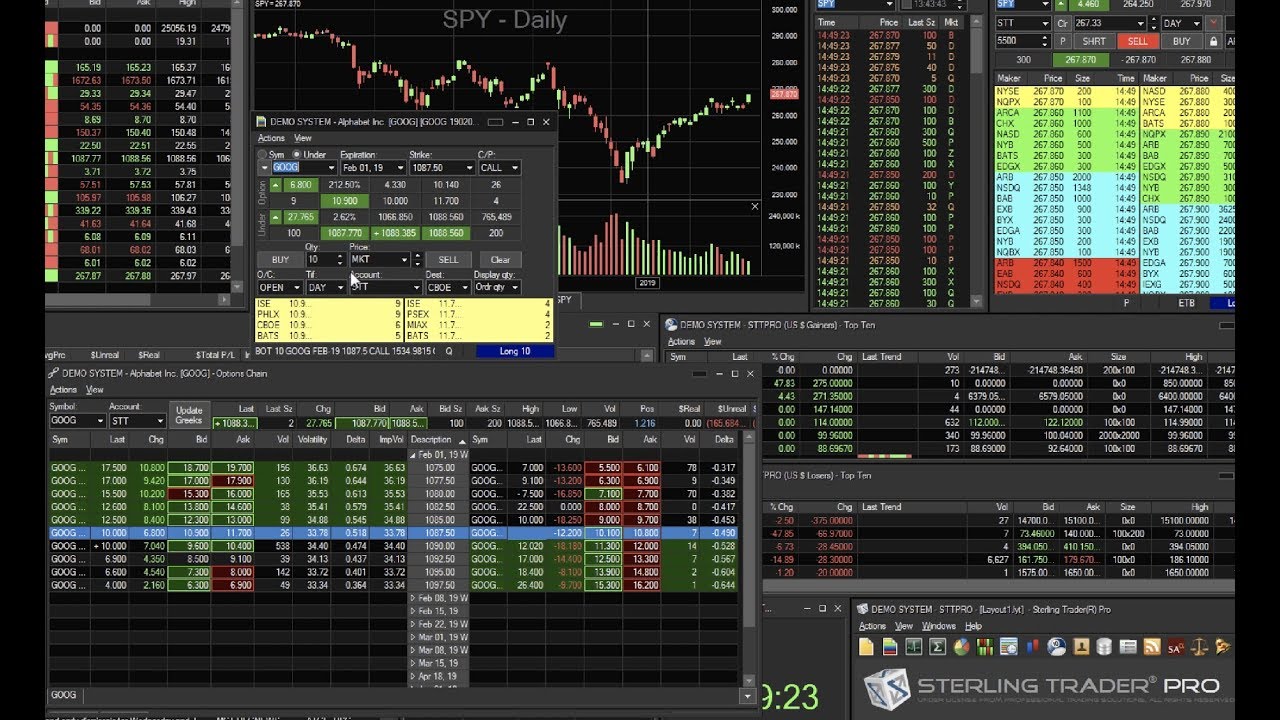Open Actions menu in the Options Chain window
Viewport: 1280px width, 720px height.
coord(63,390)
